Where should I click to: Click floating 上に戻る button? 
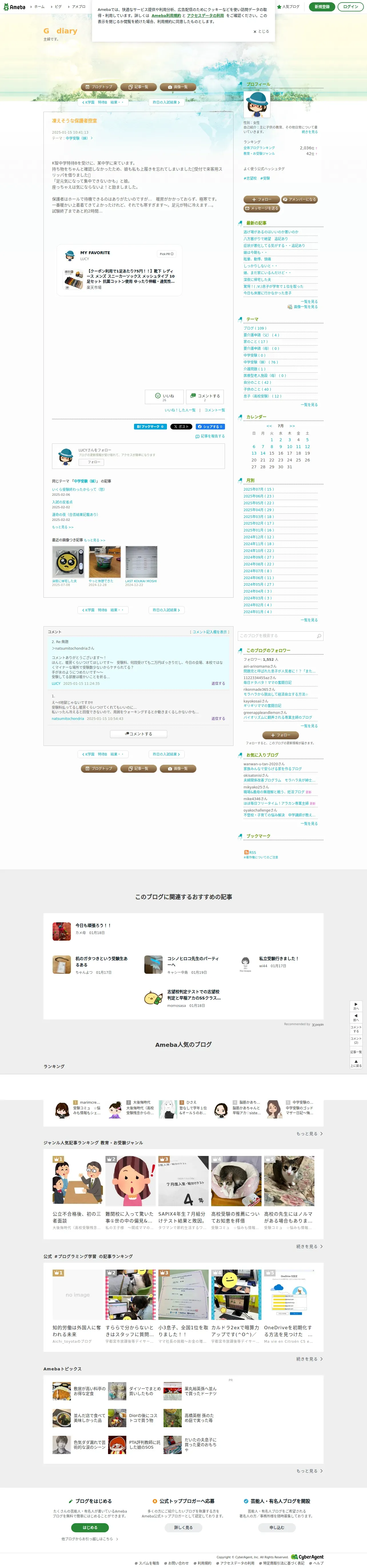pyautogui.click(x=356, y=1064)
